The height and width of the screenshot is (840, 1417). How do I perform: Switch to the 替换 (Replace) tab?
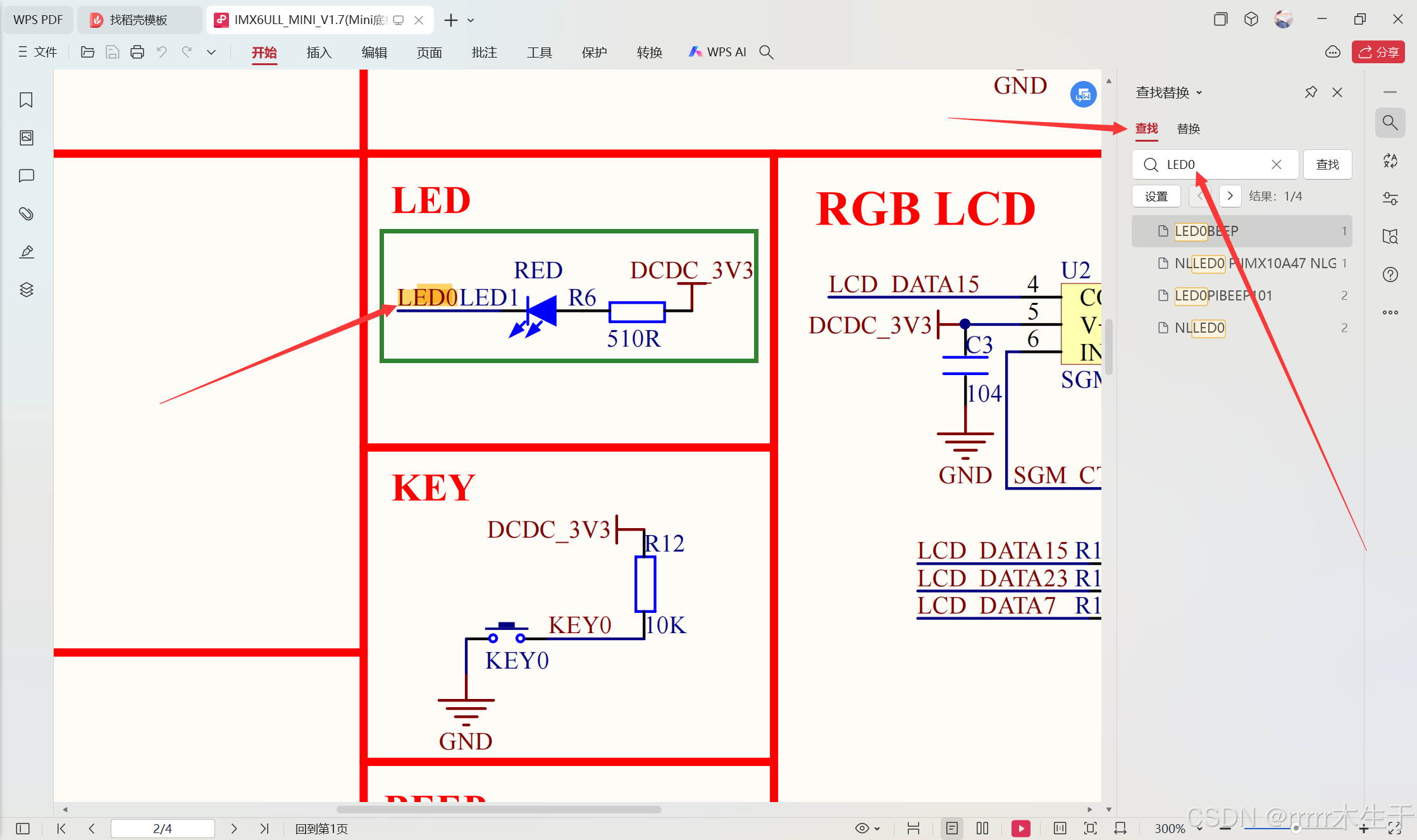(x=1188, y=129)
